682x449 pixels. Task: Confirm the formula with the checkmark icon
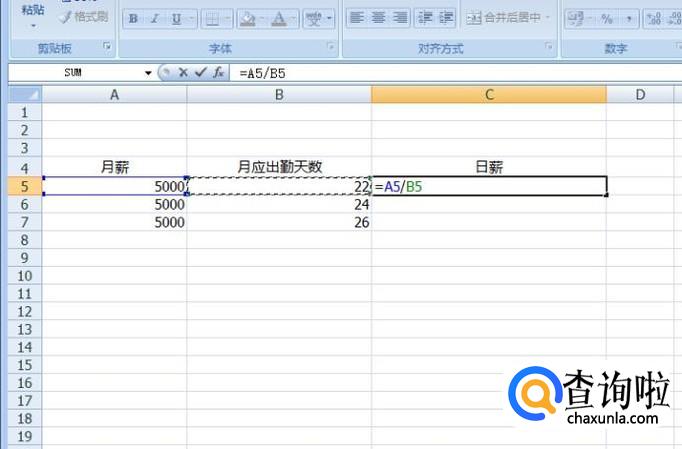click(200, 73)
